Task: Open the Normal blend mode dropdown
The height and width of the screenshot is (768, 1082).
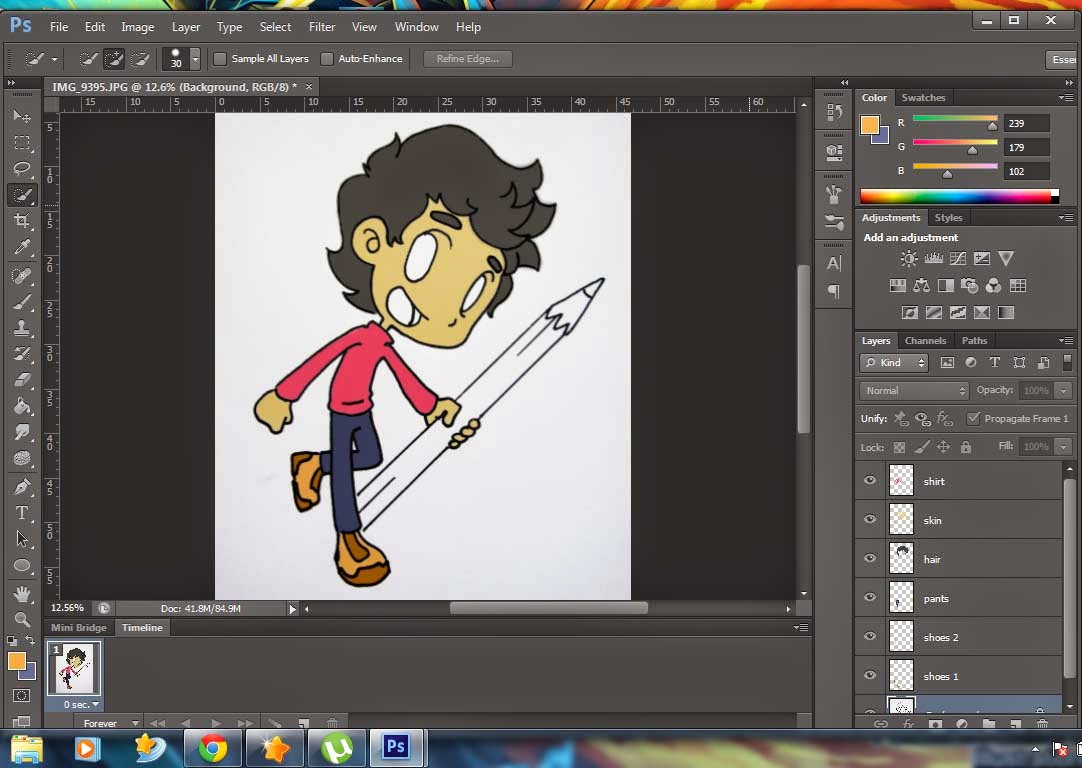Action: [x=914, y=391]
